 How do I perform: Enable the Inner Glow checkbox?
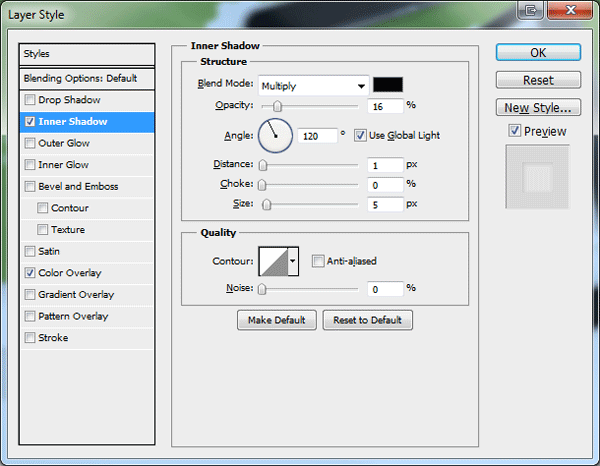coord(29,165)
